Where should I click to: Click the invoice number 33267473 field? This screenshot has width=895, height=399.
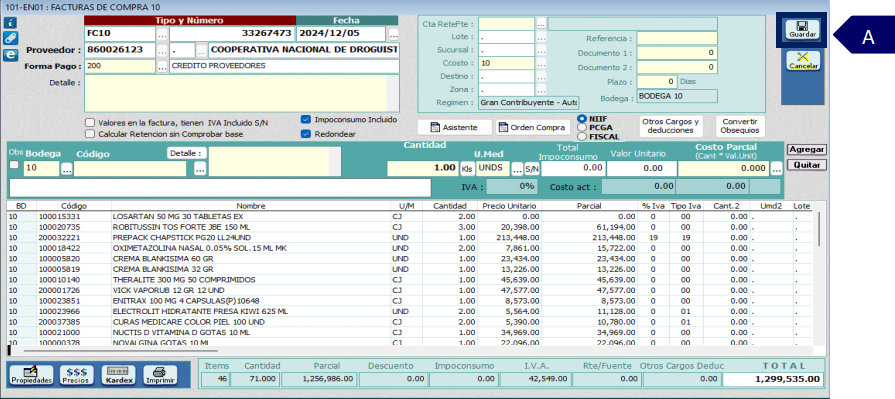coord(232,34)
